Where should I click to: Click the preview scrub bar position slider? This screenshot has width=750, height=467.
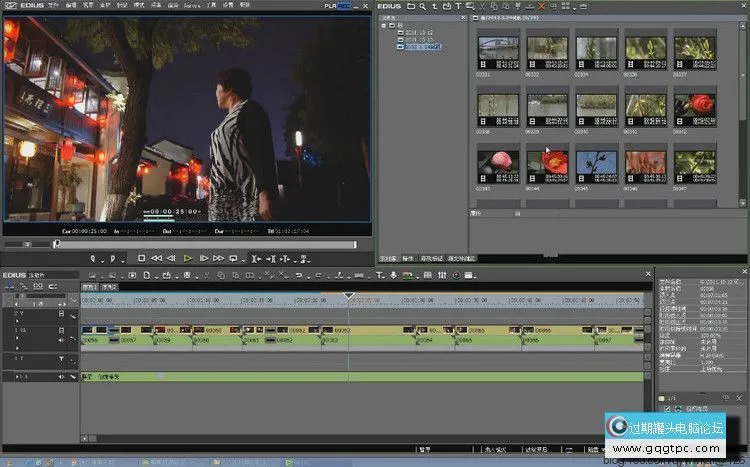(56, 243)
